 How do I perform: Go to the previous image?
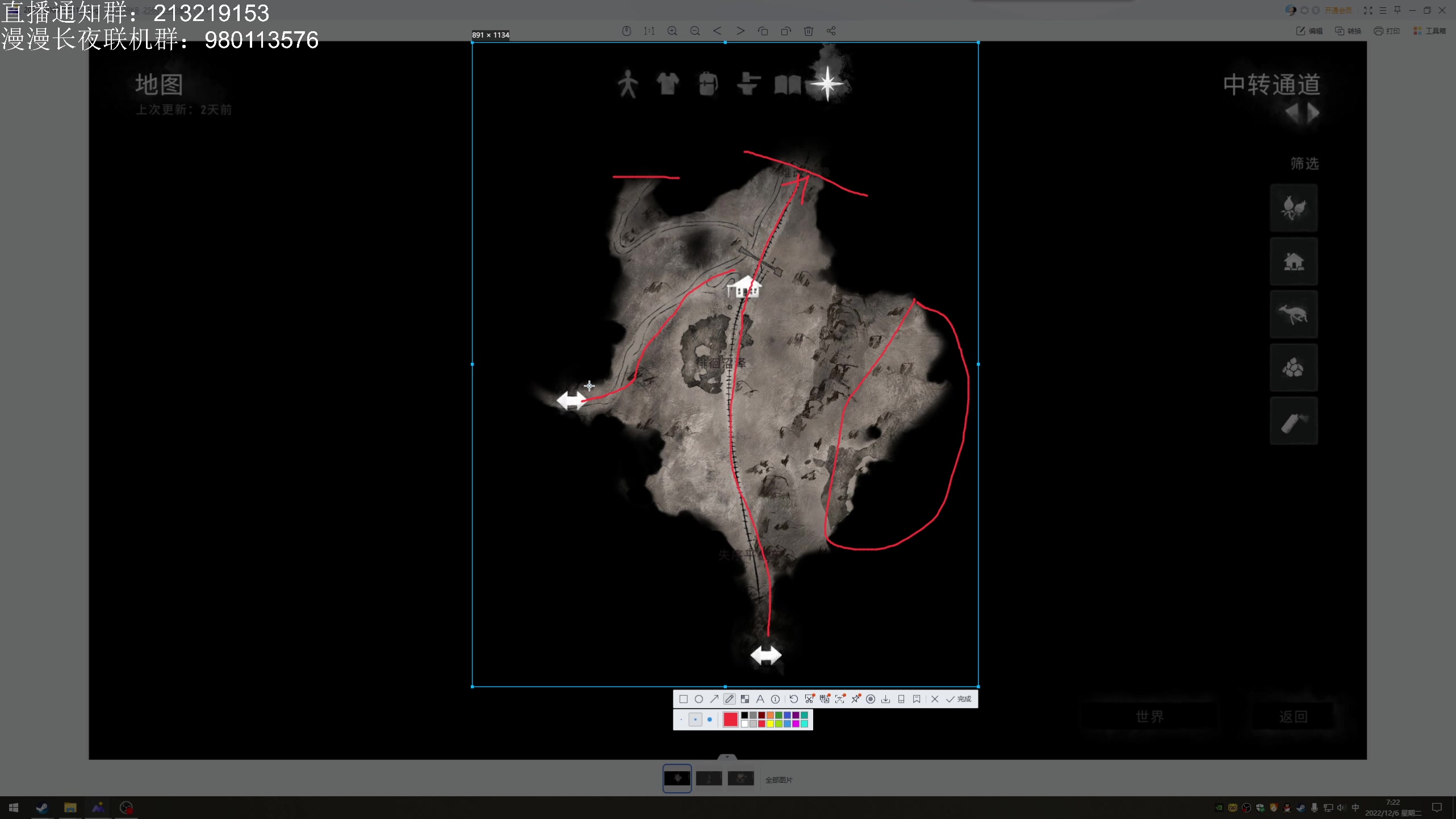717,31
